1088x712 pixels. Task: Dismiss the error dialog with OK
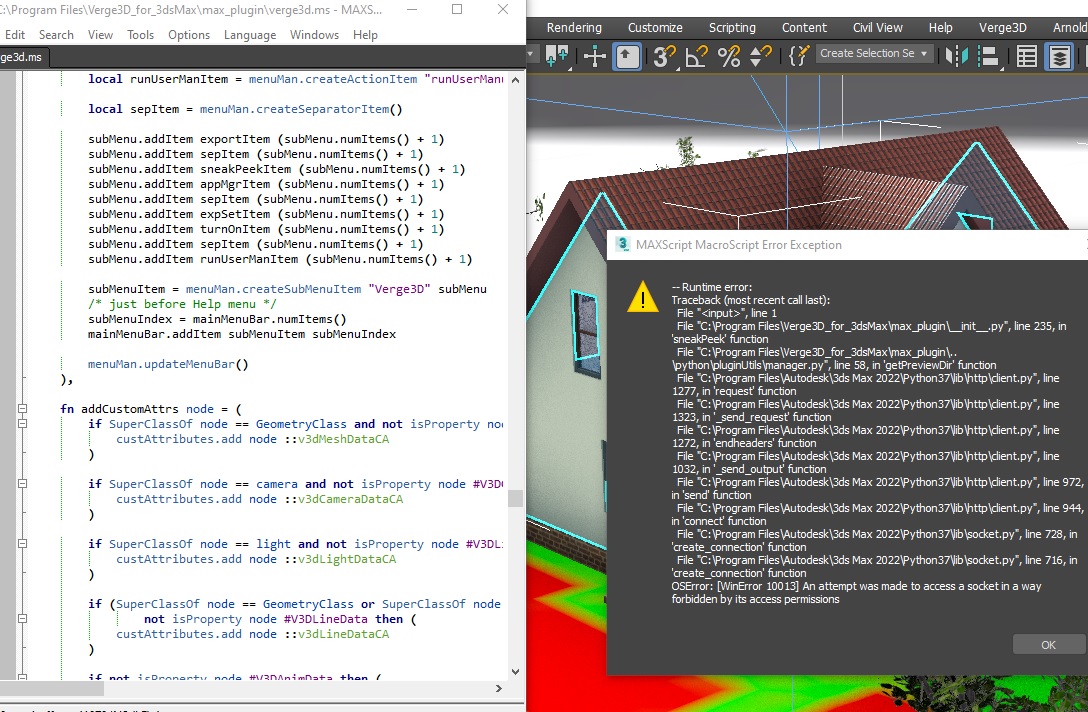click(x=1048, y=645)
